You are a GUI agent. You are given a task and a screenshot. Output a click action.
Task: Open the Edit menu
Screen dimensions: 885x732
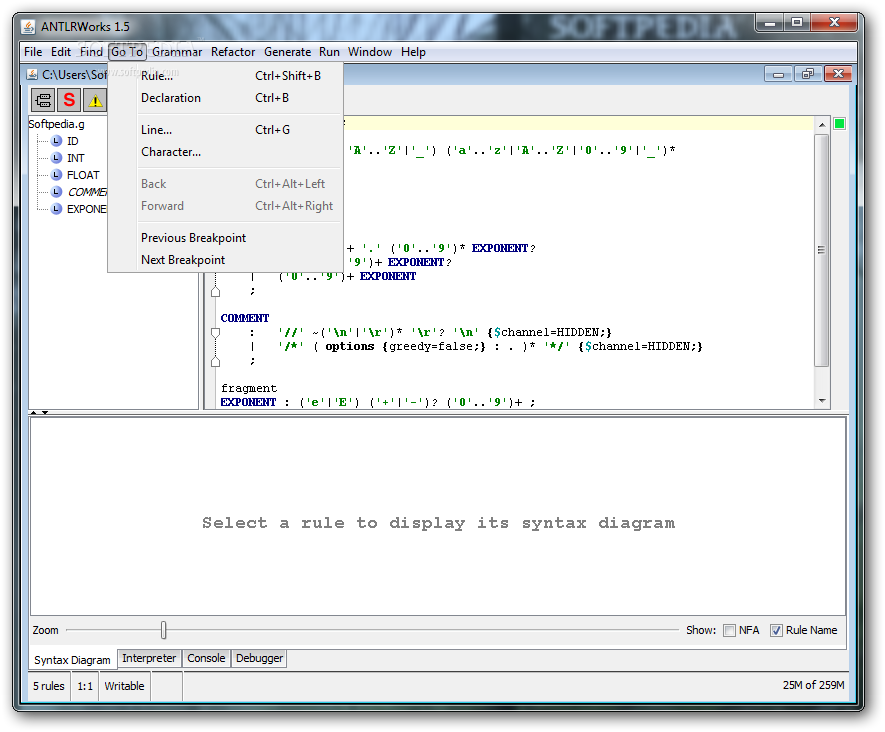click(60, 52)
